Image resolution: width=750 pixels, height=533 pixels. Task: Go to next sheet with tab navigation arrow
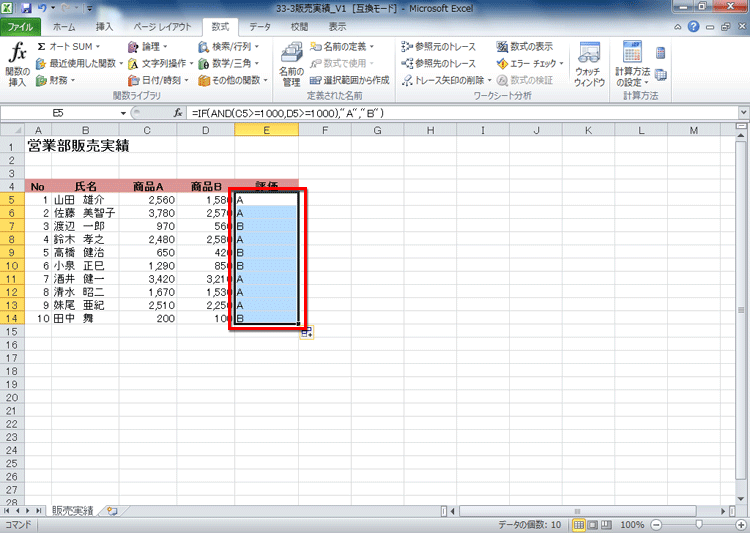(x=27, y=511)
